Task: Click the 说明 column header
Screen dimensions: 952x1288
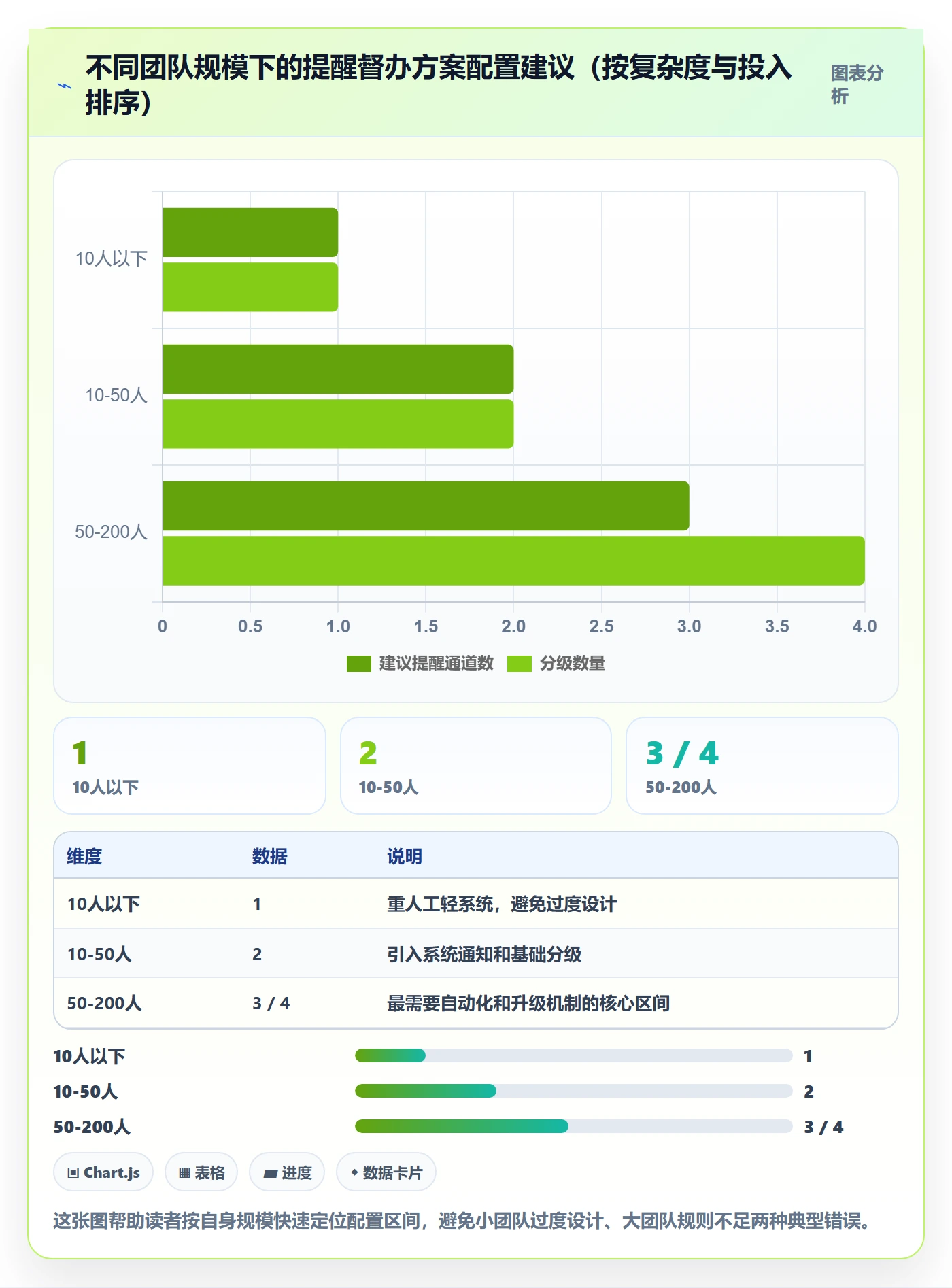Action: (405, 856)
